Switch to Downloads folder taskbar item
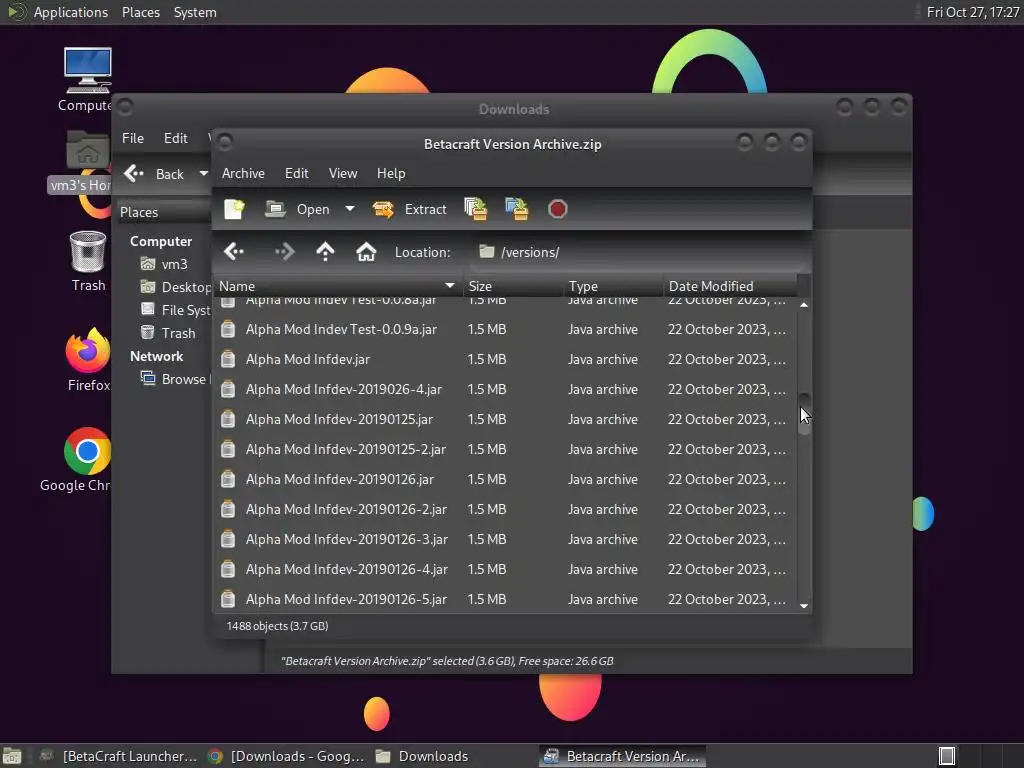Screen dimensions: 1024x768 [422, 756]
